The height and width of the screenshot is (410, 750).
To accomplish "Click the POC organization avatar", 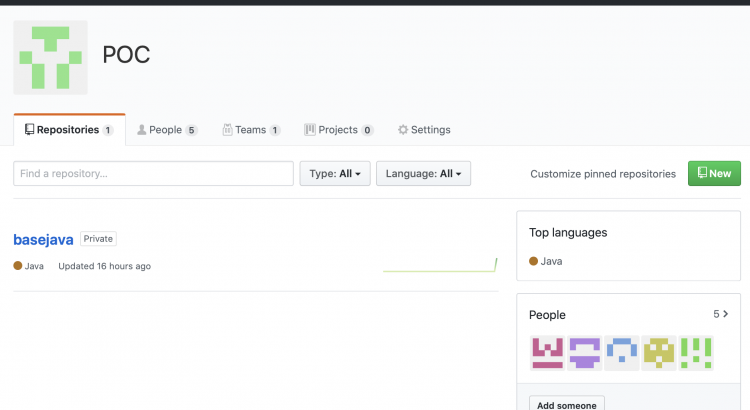I will (50, 57).
